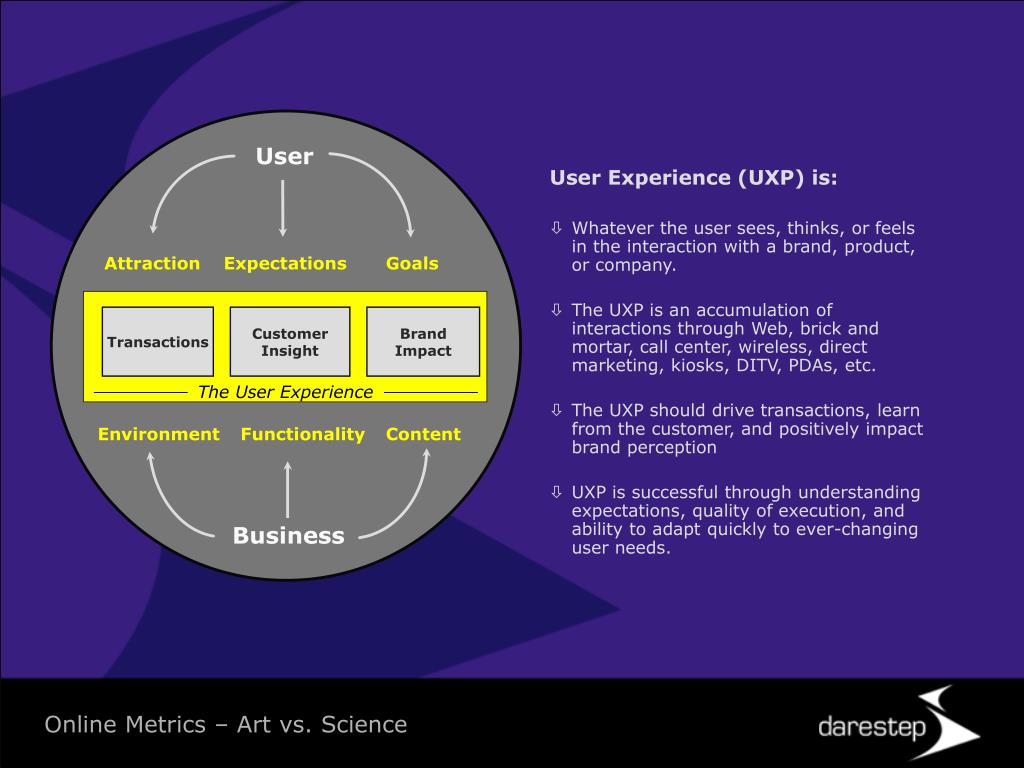
Task: Click the curved arrow pointing to Content
Action: (396, 494)
